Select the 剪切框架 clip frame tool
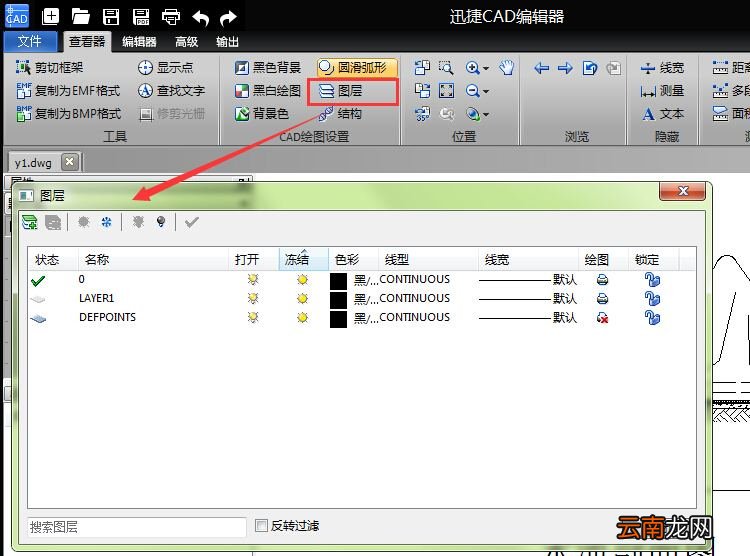 49,67
